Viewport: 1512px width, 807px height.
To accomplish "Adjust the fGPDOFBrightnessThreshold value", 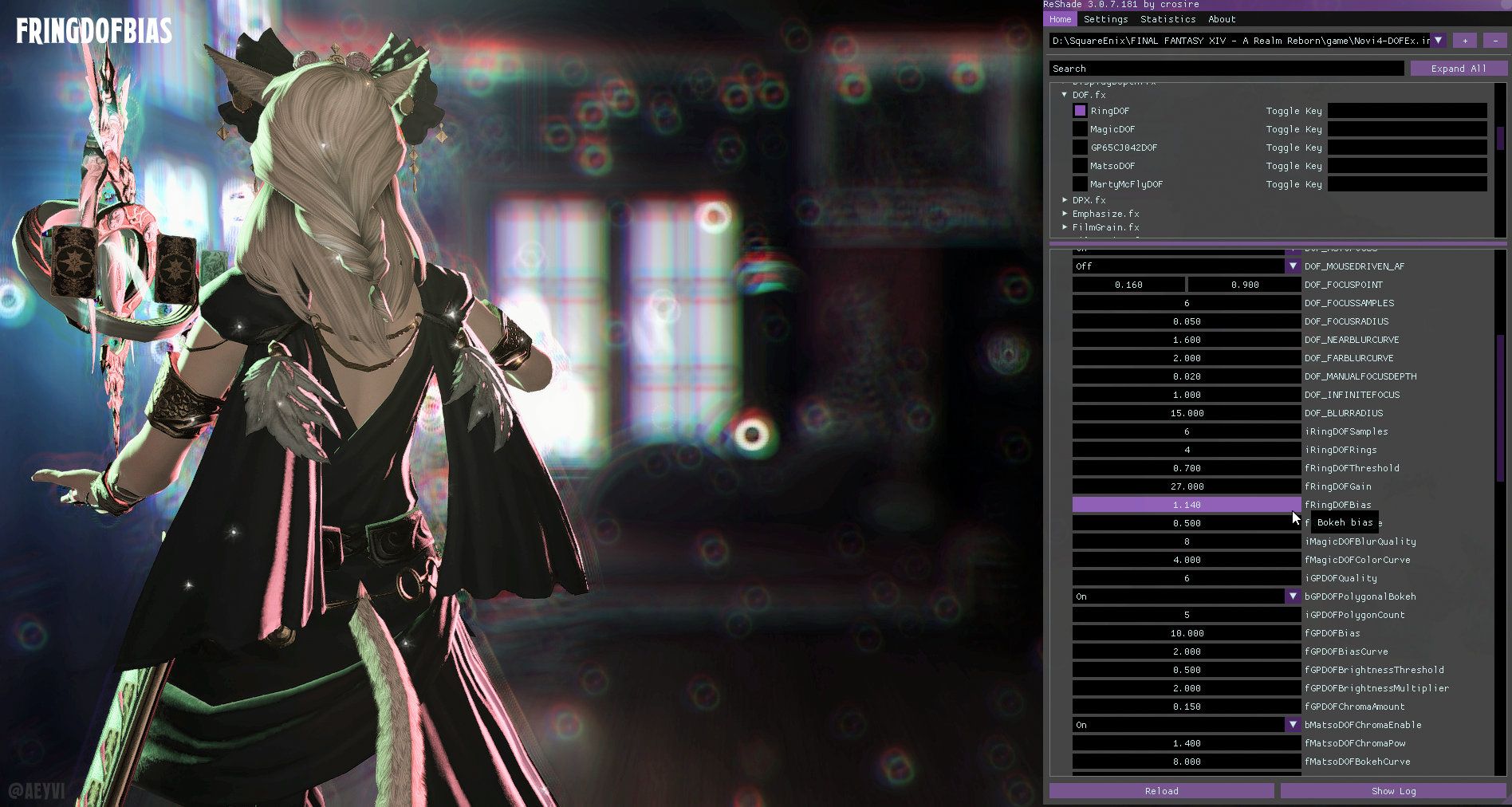I will 1187,670.
